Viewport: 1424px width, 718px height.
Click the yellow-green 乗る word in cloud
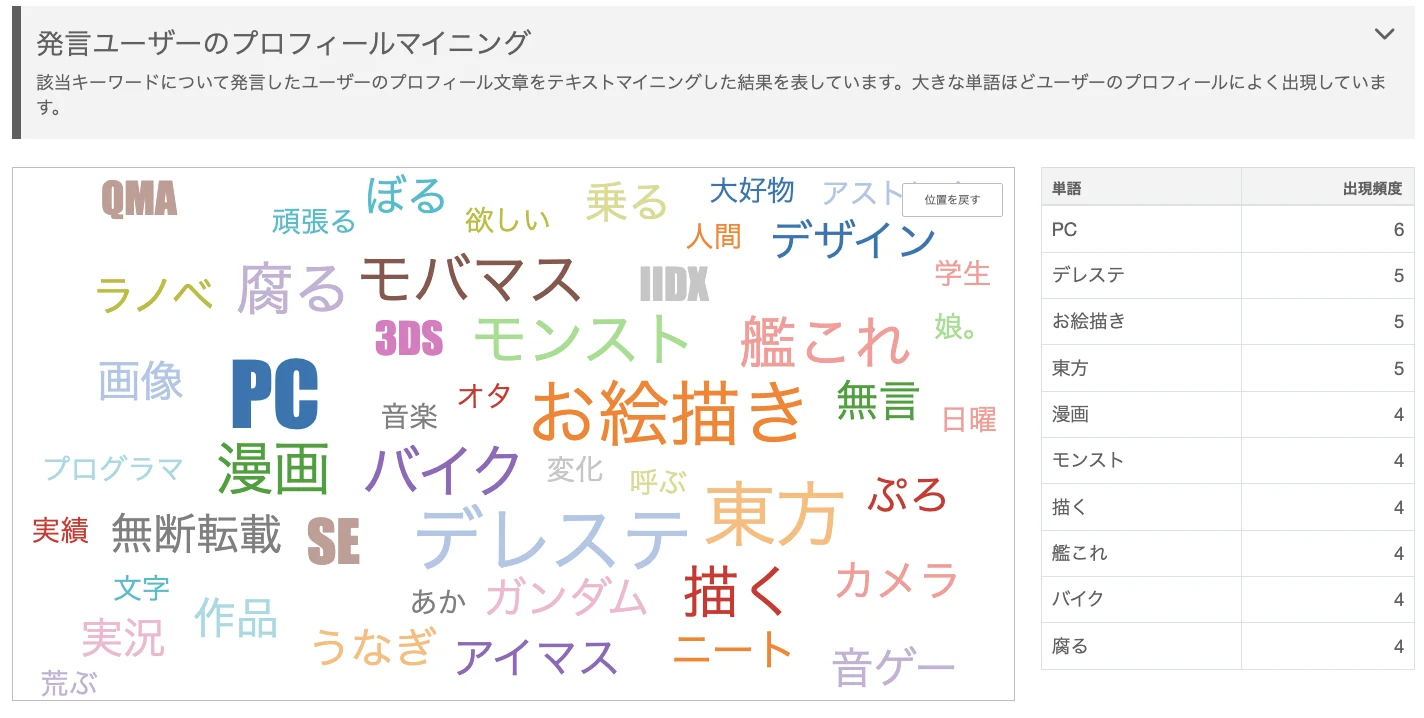[626, 202]
